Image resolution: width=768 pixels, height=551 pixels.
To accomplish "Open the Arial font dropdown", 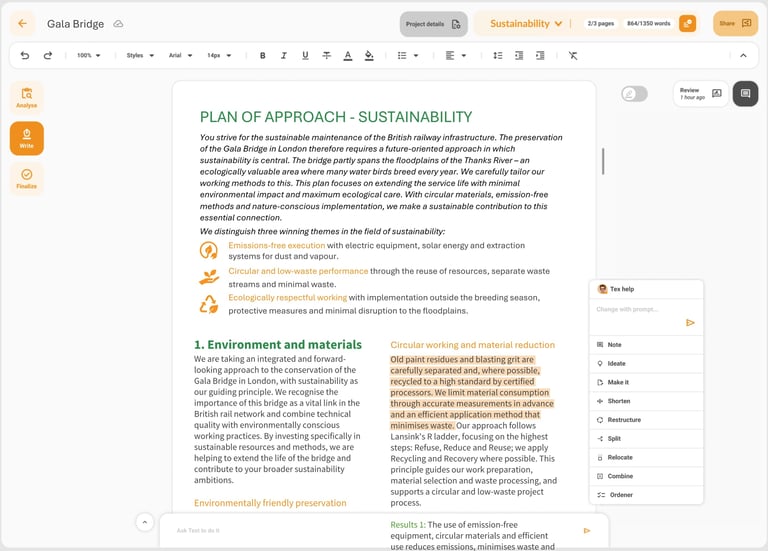I will click(x=180, y=56).
